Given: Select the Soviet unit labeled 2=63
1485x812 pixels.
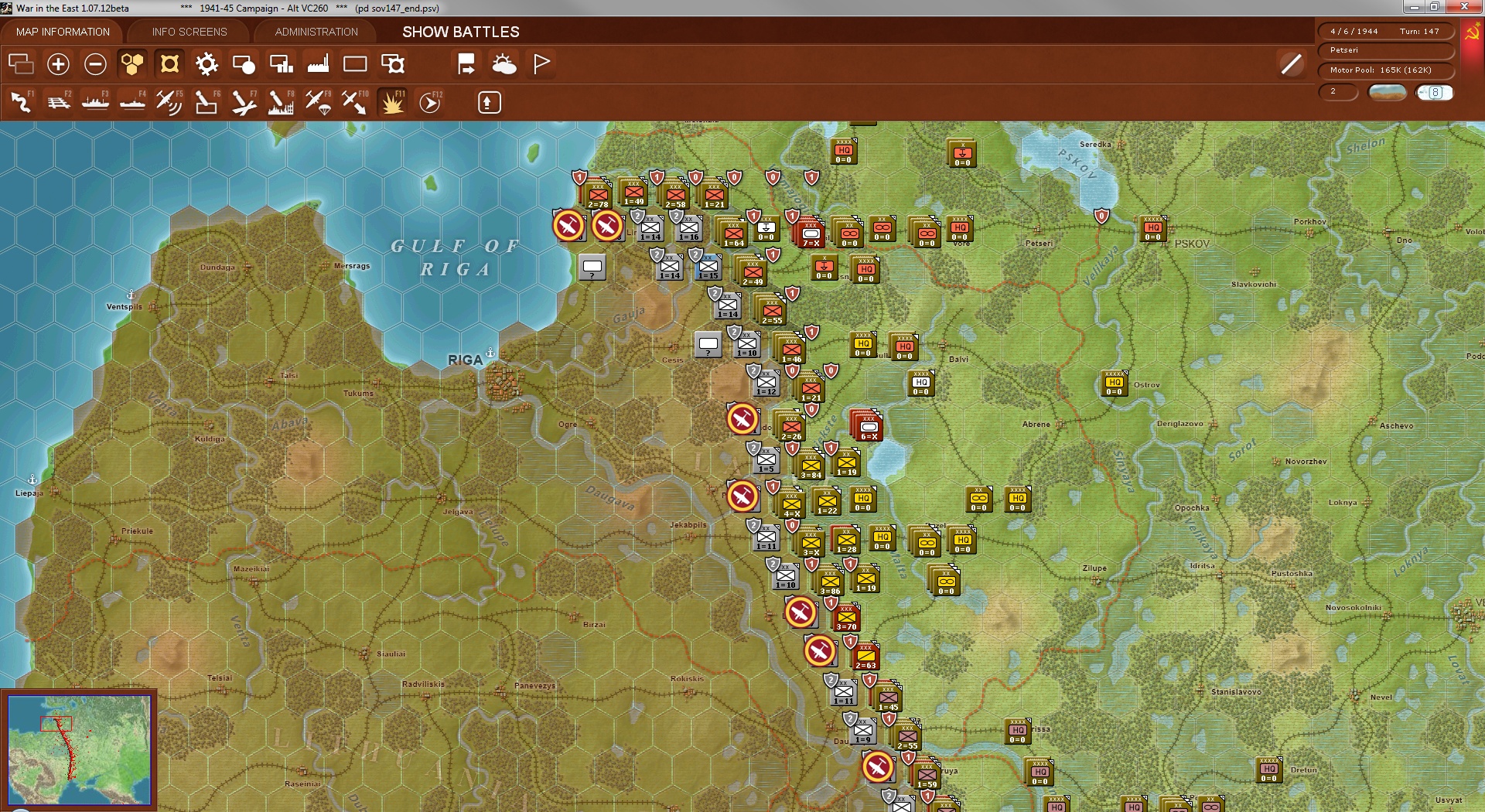Looking at the screenshot, I should click(865, 656).
